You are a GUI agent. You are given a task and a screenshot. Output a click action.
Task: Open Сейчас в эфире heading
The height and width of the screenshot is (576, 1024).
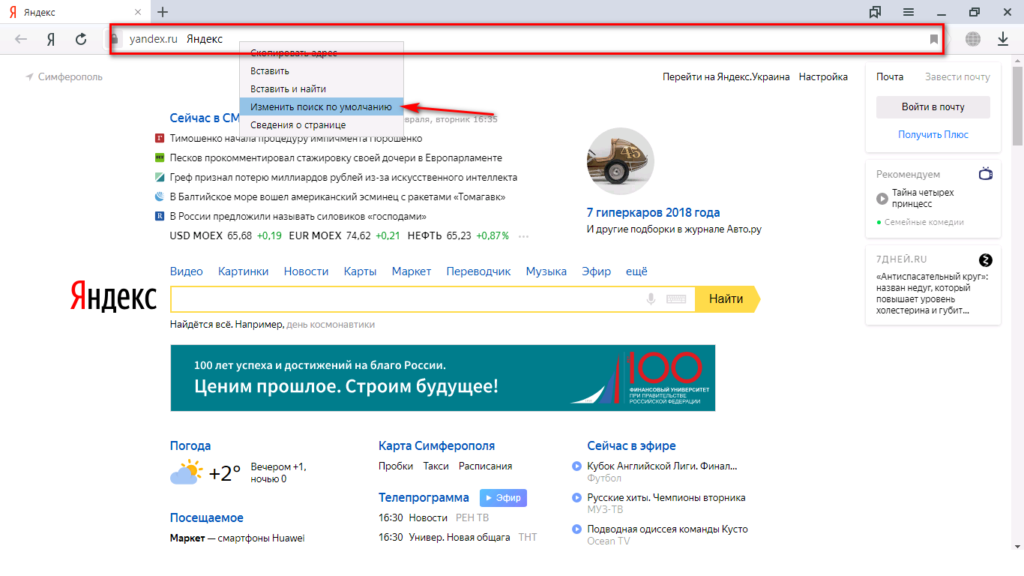click(631, 446)
